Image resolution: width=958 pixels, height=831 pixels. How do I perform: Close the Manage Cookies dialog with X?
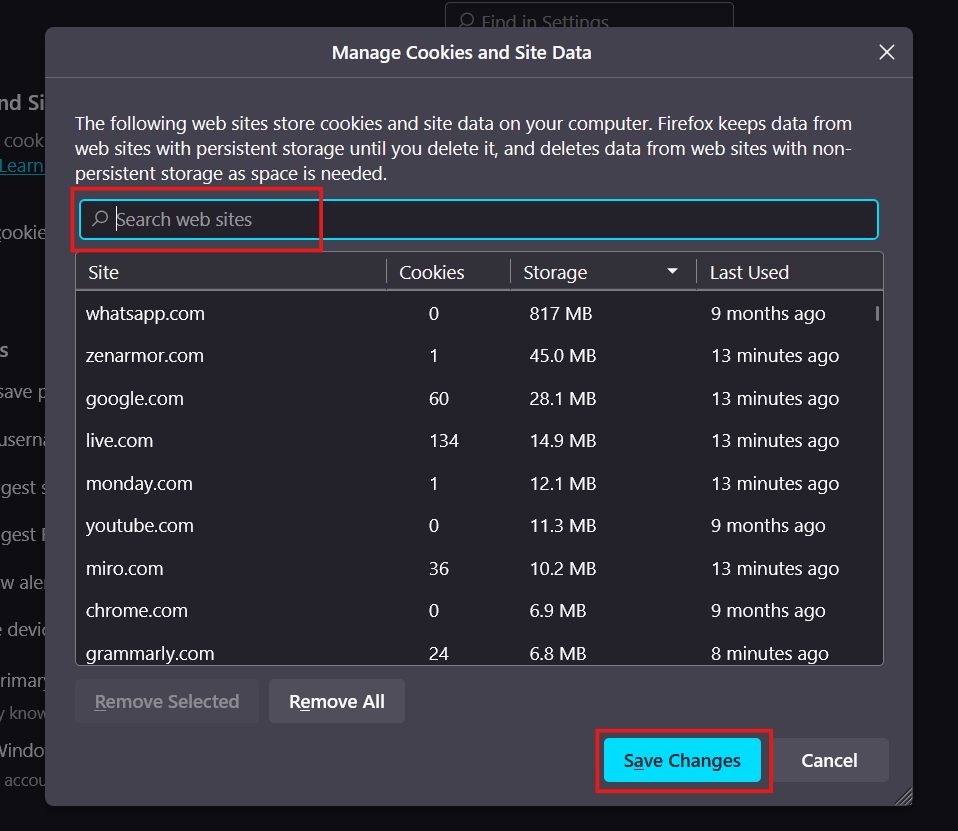(x=886, y=53)
